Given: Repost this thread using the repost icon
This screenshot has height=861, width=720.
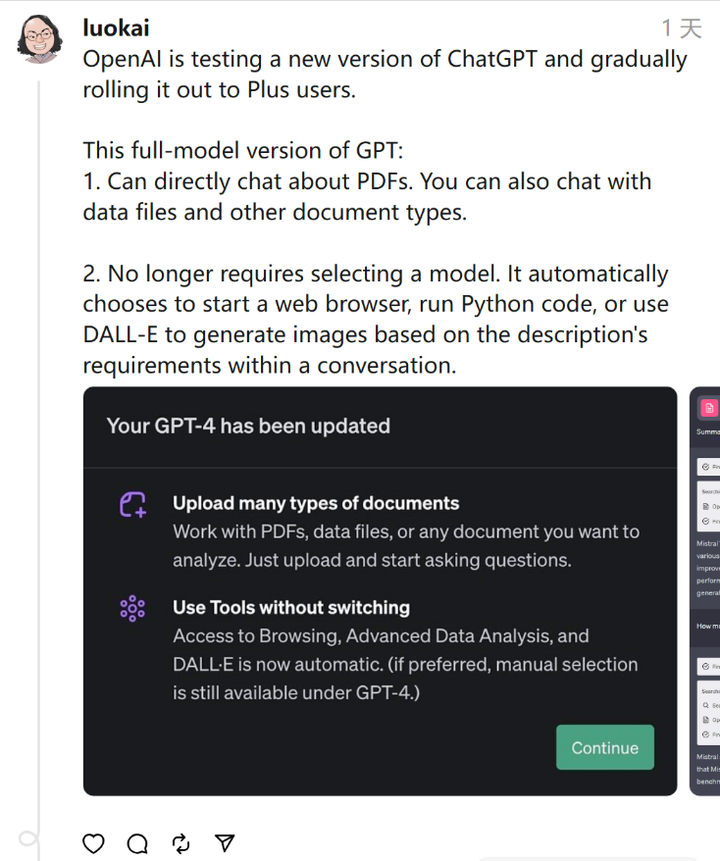Looking at the screenshot, I should (181, 843).
